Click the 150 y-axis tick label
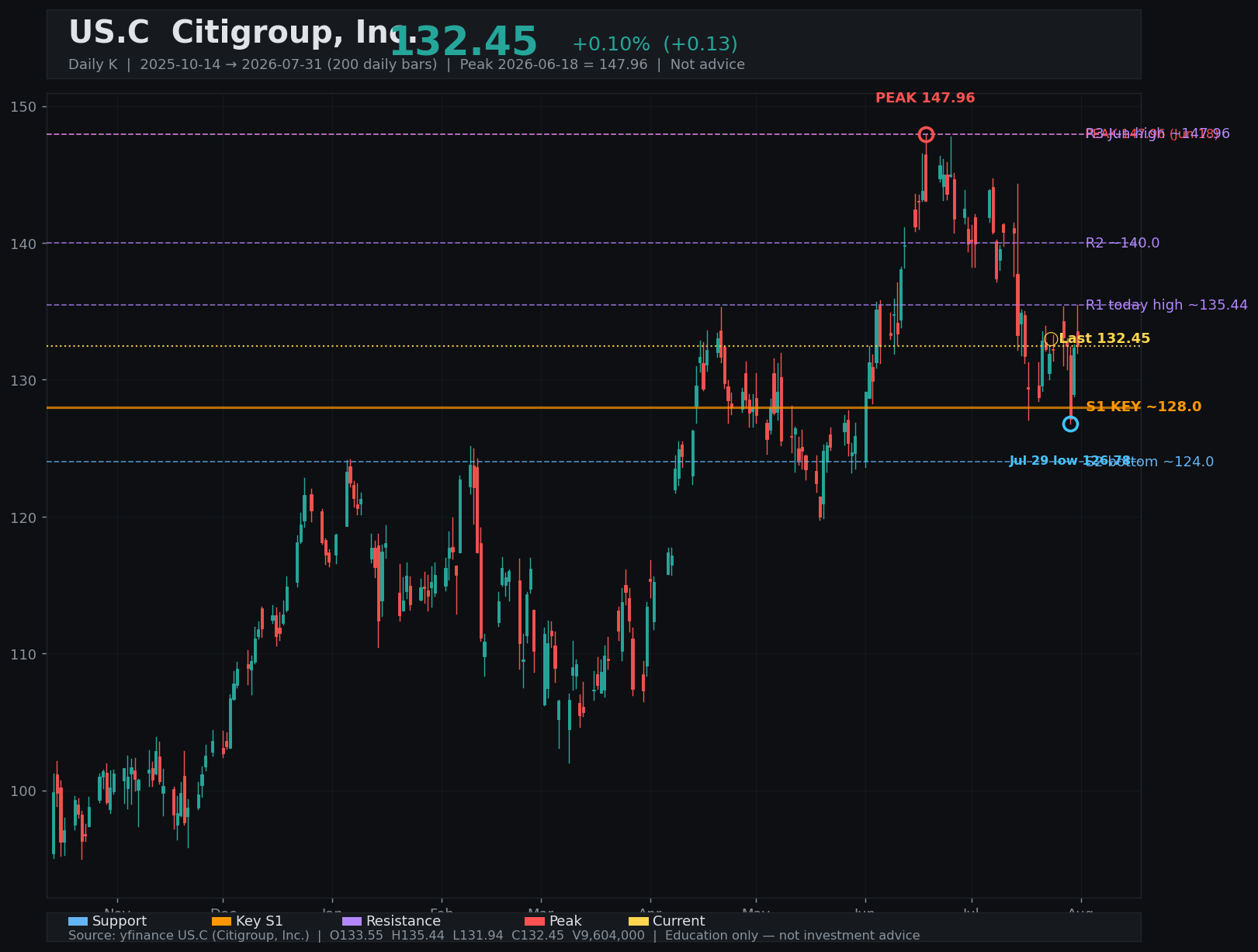 (25, 106)
